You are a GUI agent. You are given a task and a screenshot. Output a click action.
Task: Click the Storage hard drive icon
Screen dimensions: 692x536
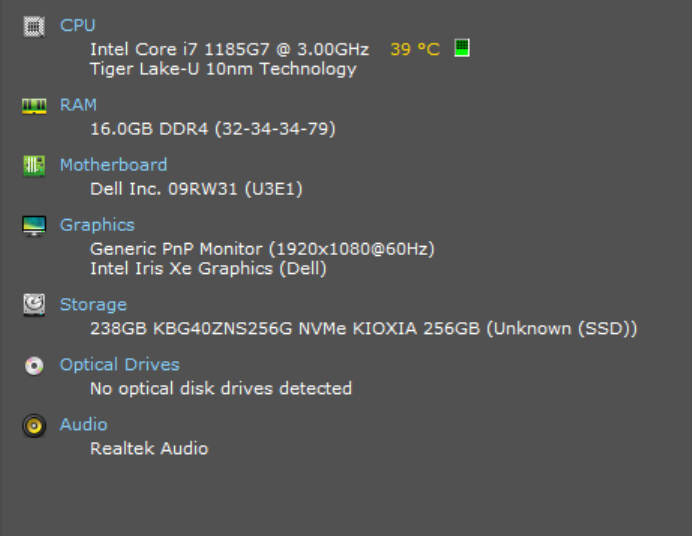coord(34,305)
